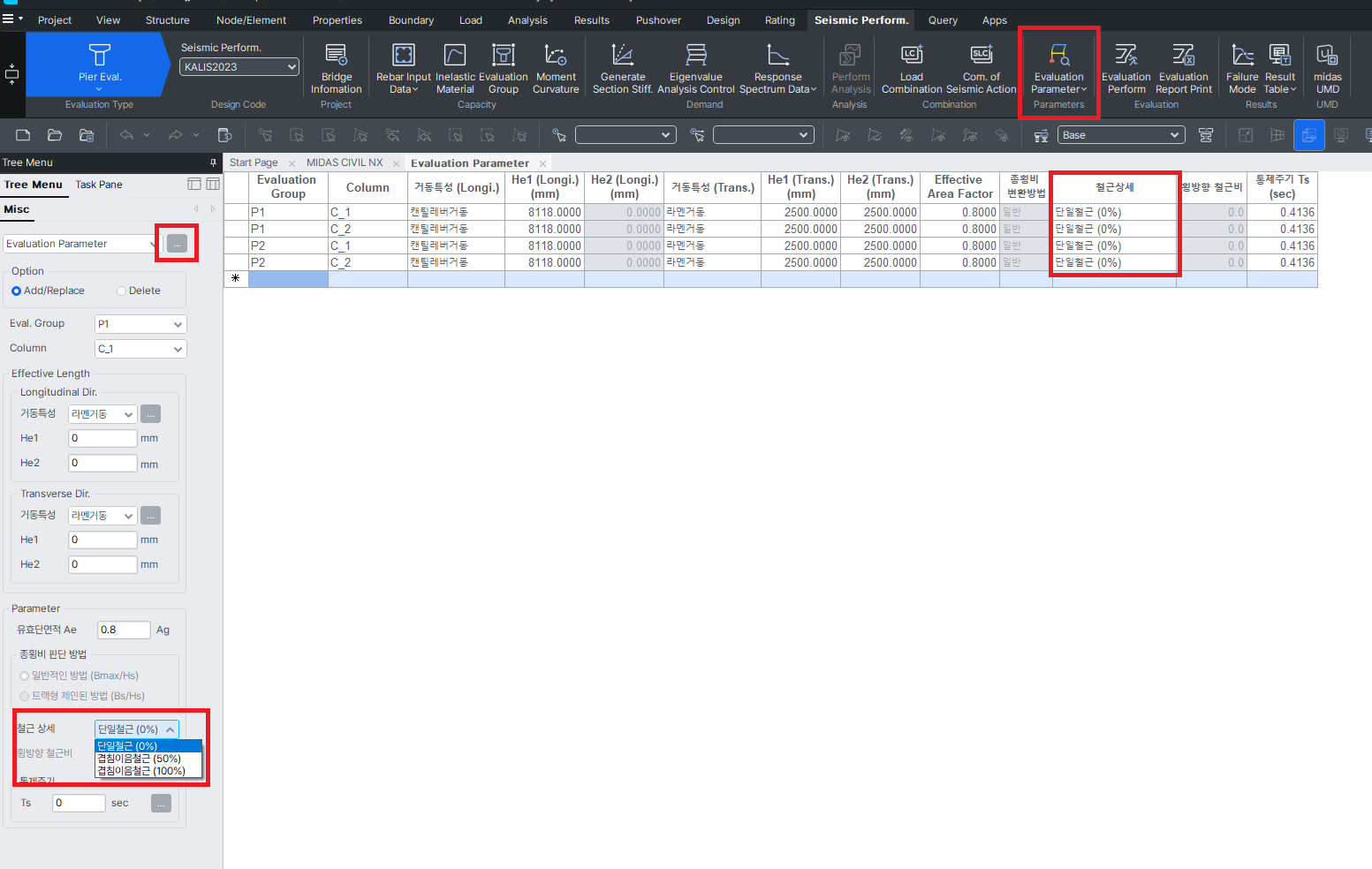Click Generate Section Stiff.
Viewport: 1372px width, 869px height.
click(623, 69)
